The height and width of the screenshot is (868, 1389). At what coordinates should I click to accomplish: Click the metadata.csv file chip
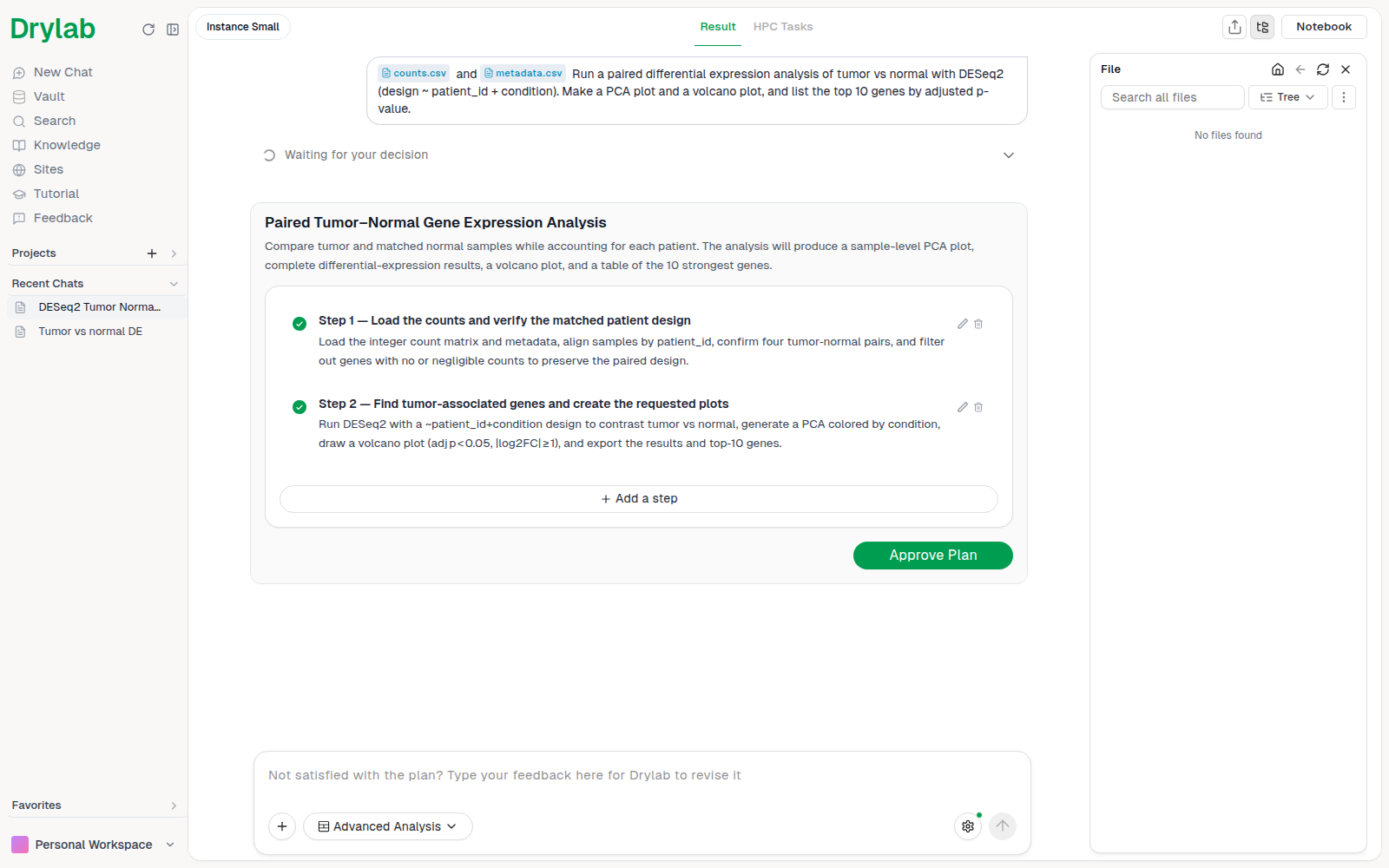[523, 74]
